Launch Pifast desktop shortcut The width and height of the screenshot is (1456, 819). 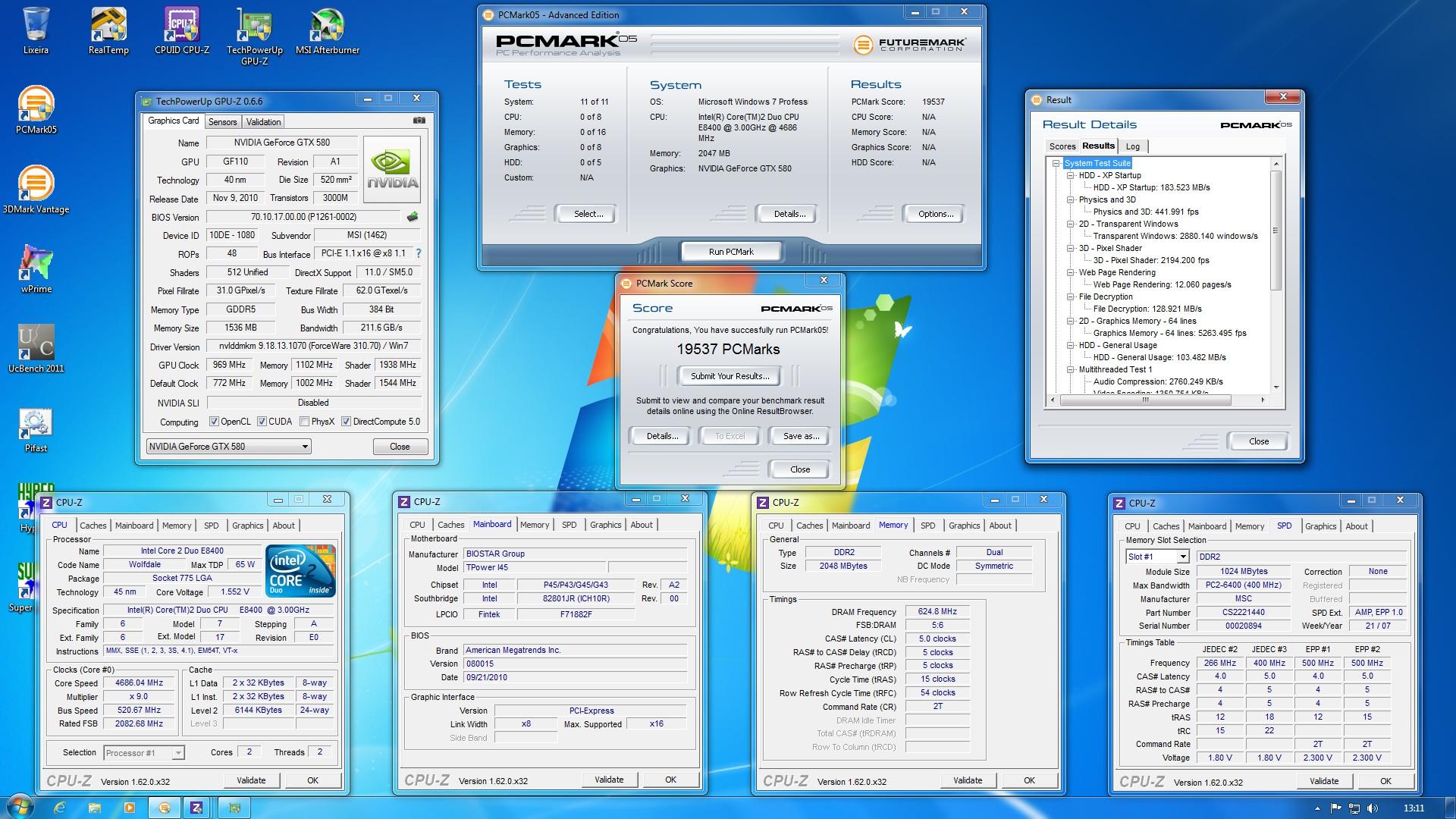[36, 429]
